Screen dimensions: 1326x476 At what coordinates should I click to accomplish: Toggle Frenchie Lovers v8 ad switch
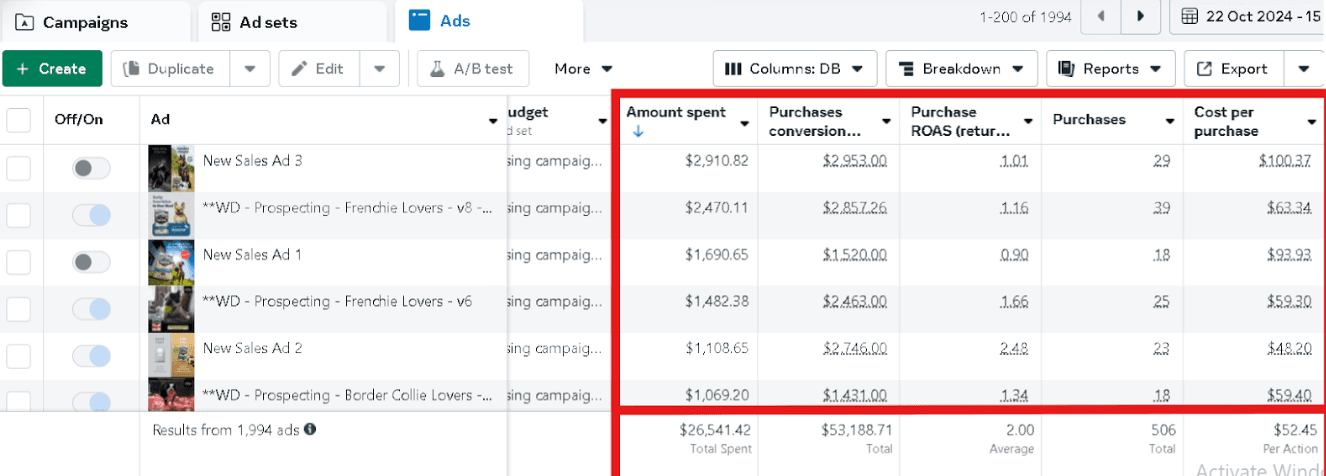[91, 215]
